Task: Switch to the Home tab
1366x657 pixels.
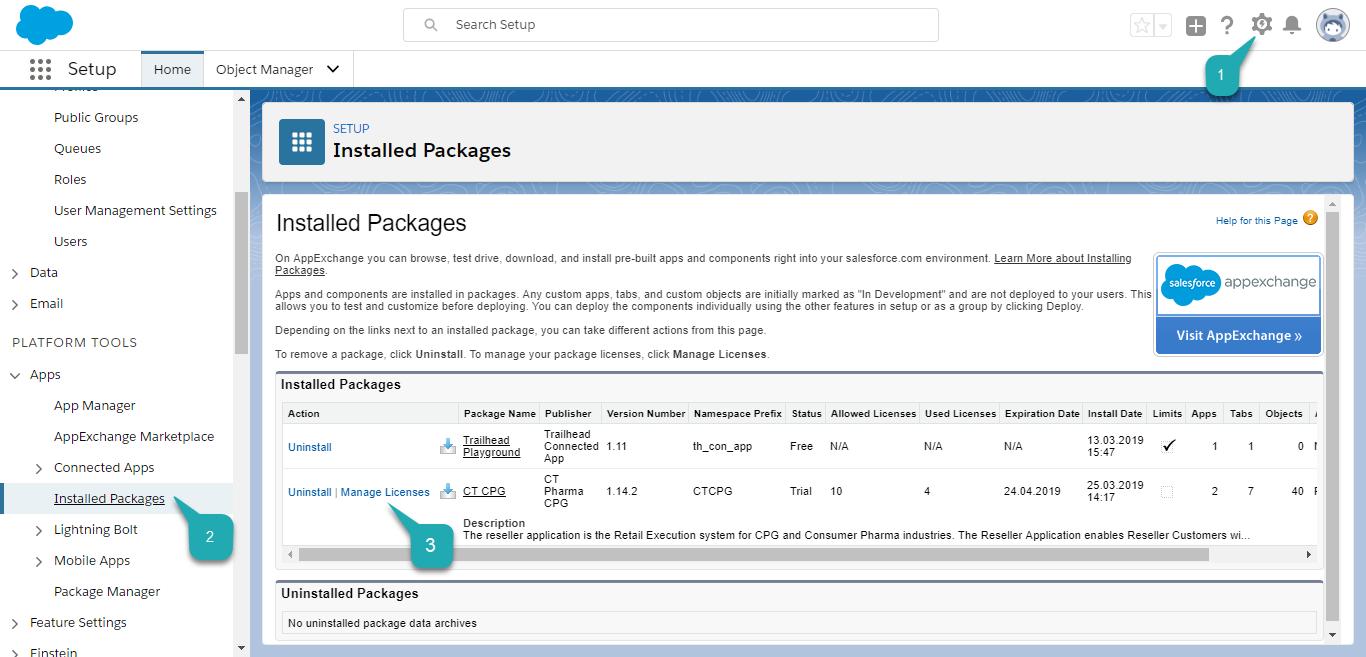Action: [x=172, y=69]
